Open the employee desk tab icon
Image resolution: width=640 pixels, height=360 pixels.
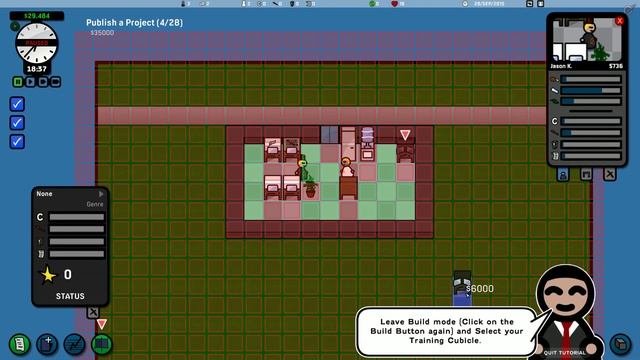pos(586,175)
